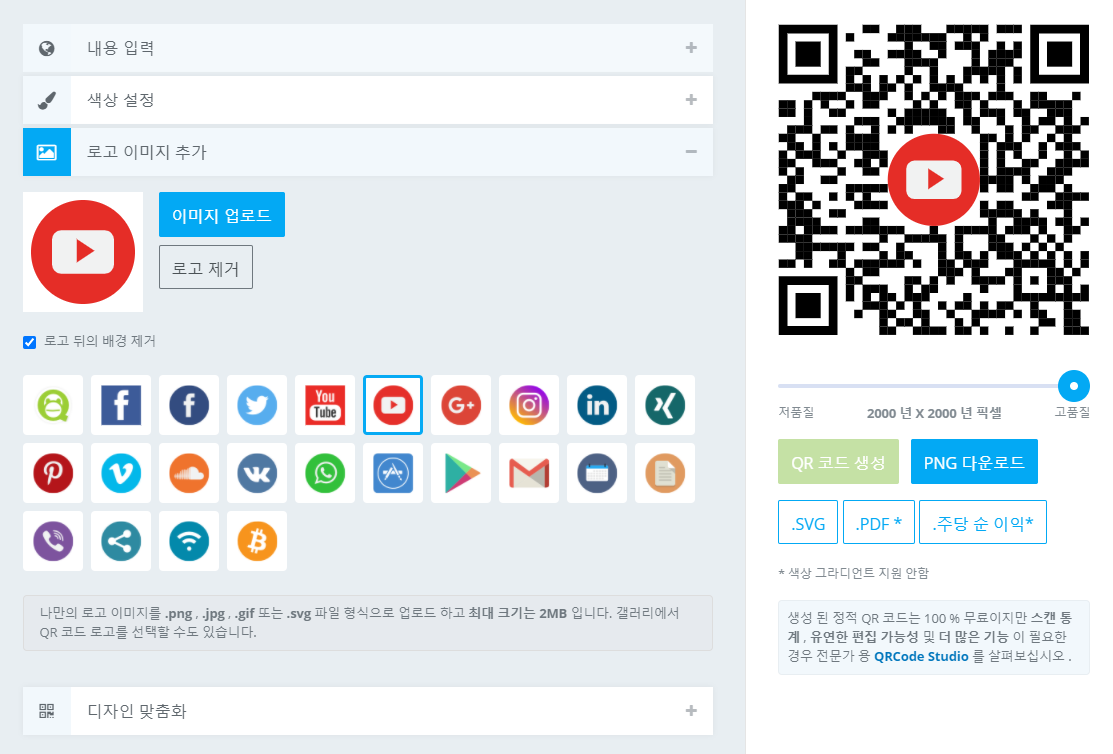Select the Gmail envelope logo
Viewport: 1113px width, 754px height.
coord(529,473)
